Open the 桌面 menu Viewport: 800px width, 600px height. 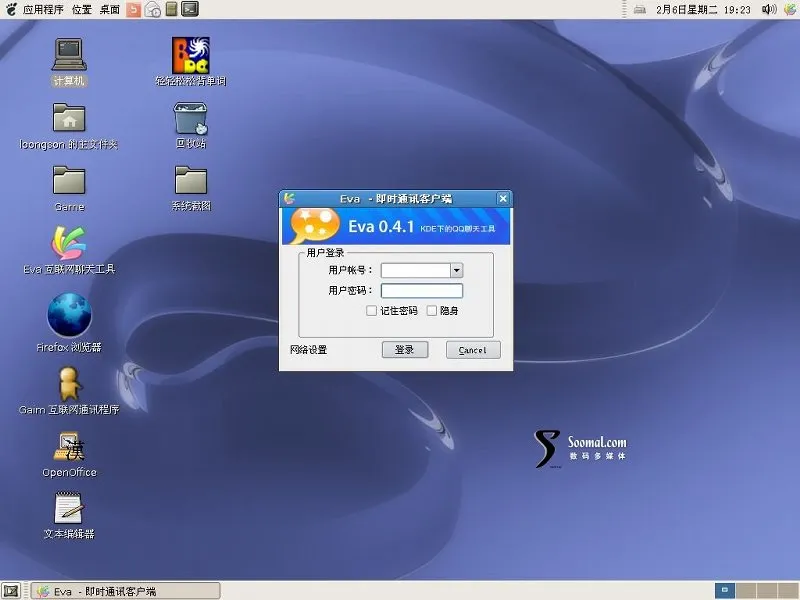coord(110,9)
